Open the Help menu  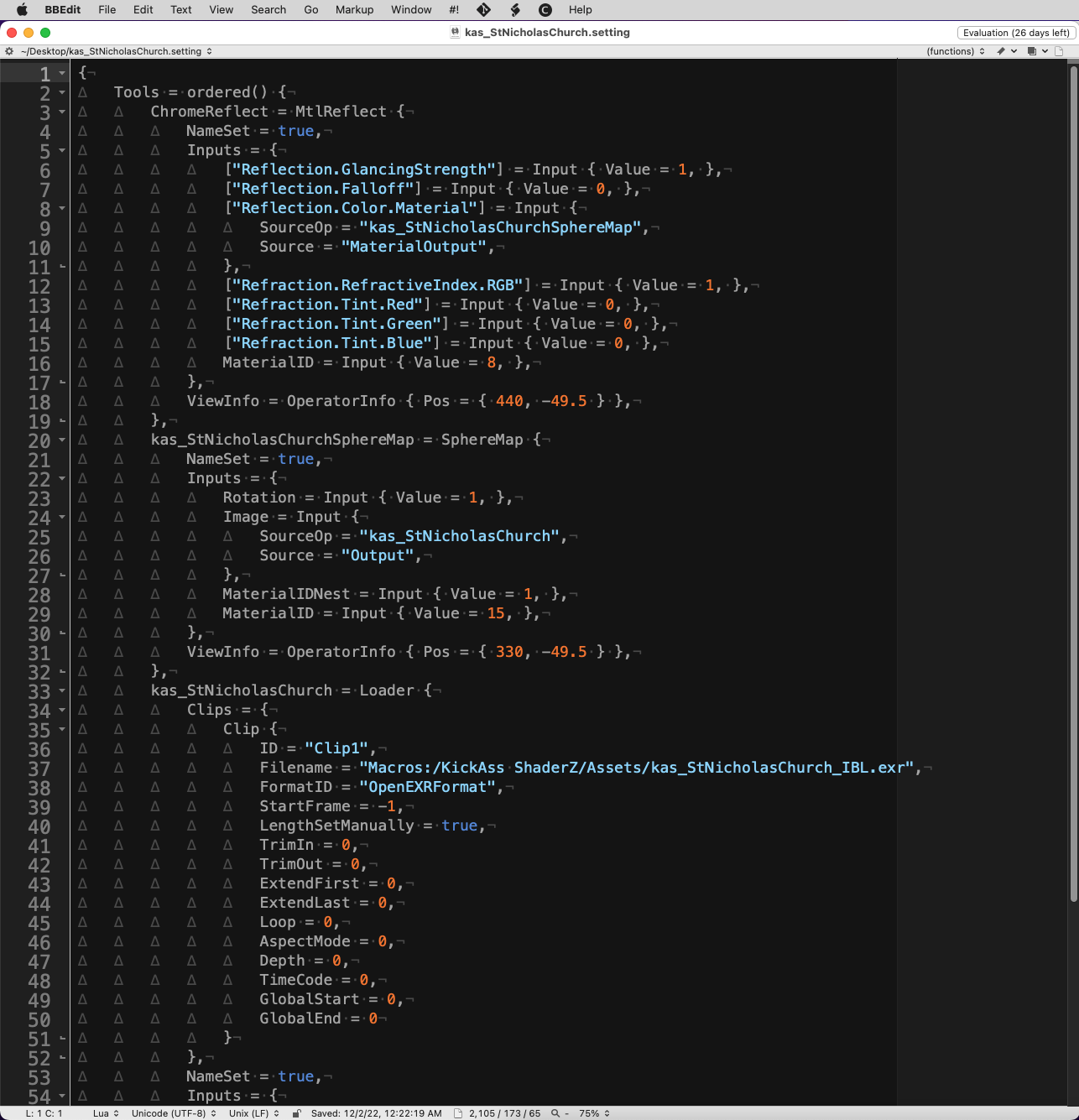(x=581, y=10)
